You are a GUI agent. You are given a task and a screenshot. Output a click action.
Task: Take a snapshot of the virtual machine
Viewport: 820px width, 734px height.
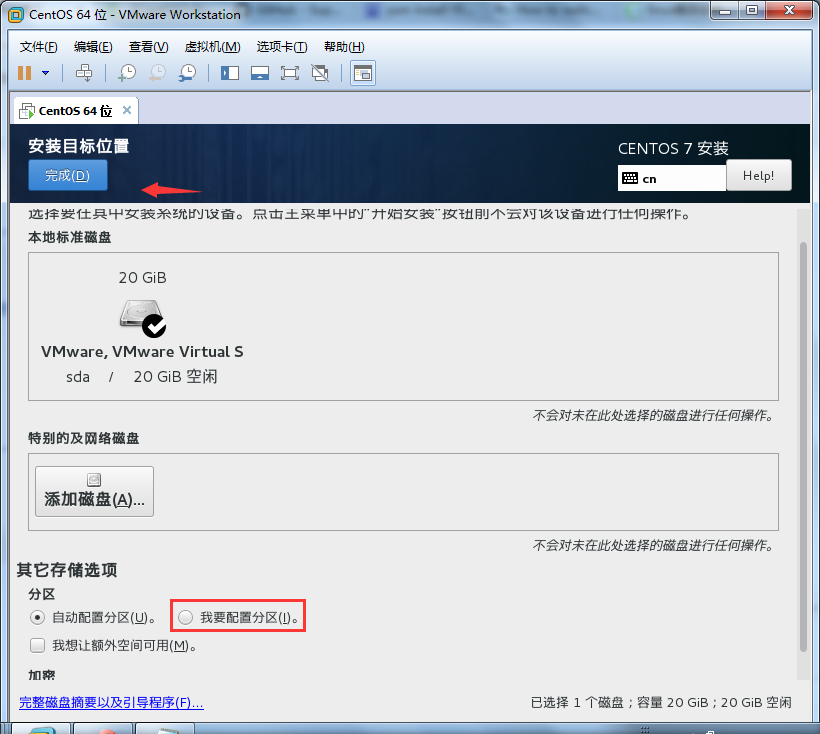click(127, 73)
